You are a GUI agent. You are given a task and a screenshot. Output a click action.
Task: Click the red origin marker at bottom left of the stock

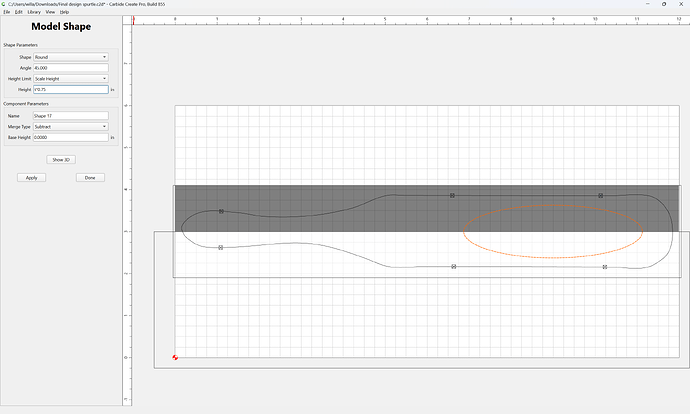175,357
